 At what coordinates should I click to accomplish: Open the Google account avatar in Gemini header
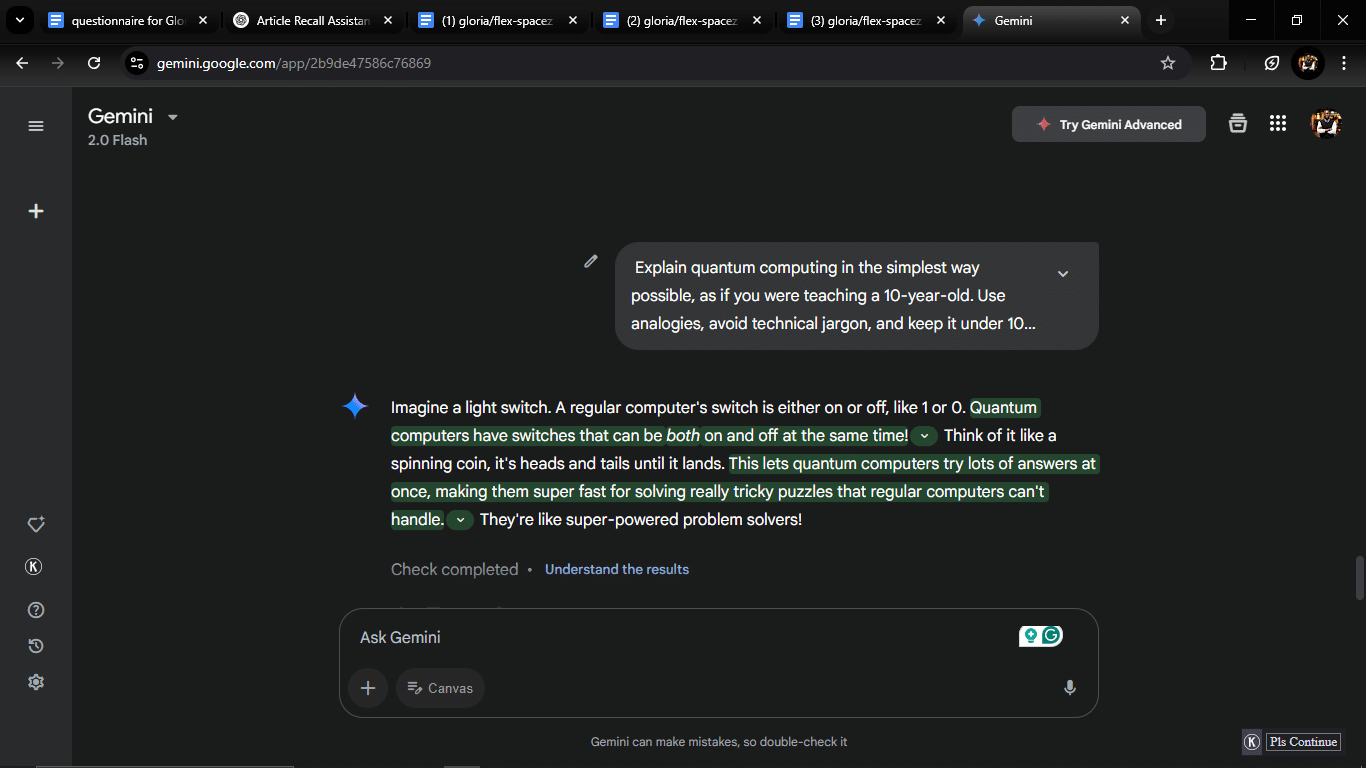[1326, 124]
